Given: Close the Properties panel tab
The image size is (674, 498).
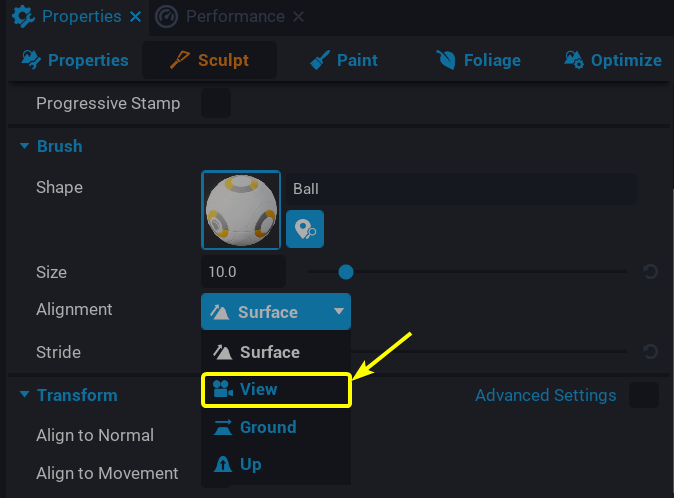Looking at the screenshot, I should pyautogui.click(x=136, y=17).
